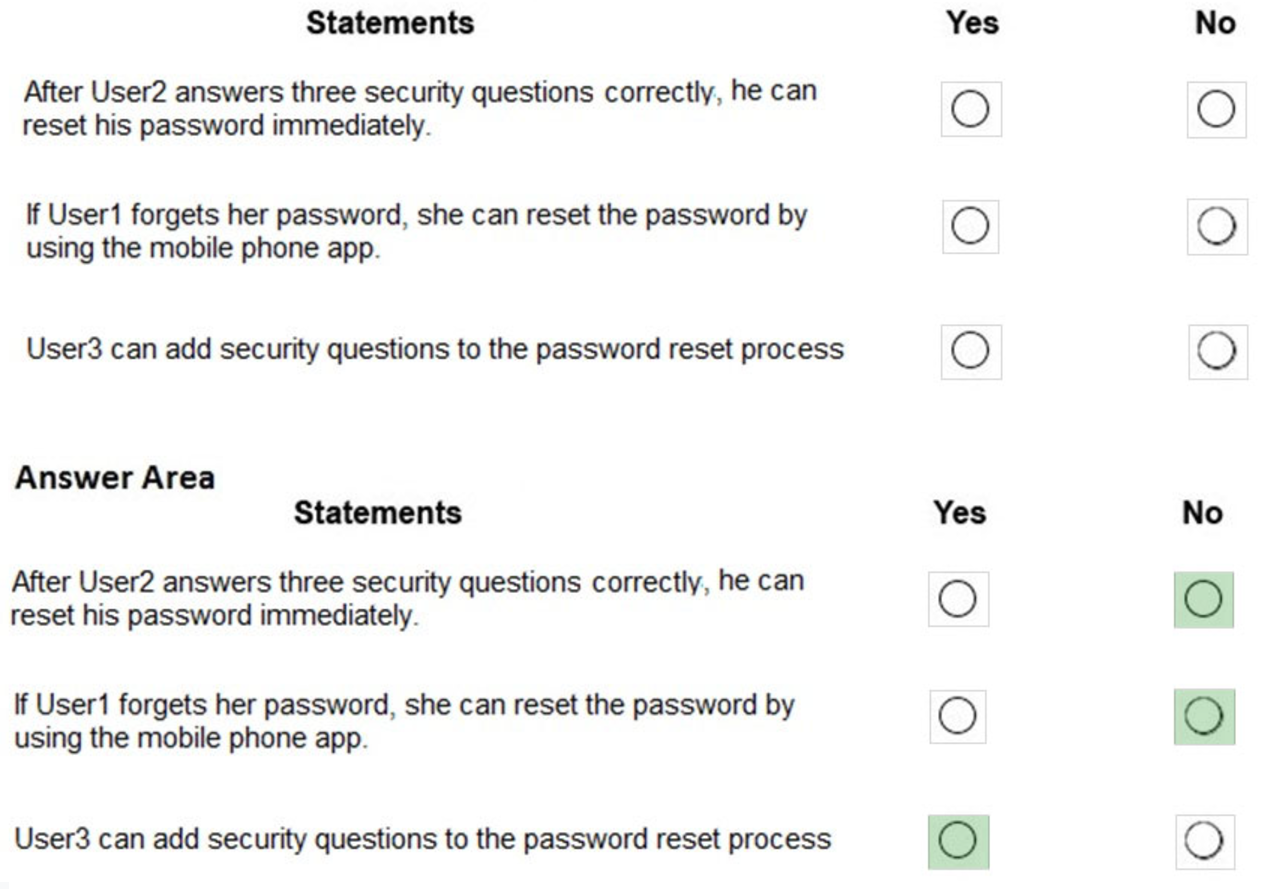The width and height of the screenshot is (1262, 889).
Task: Click the top No column header
Action: click(x=1217, y=22)
